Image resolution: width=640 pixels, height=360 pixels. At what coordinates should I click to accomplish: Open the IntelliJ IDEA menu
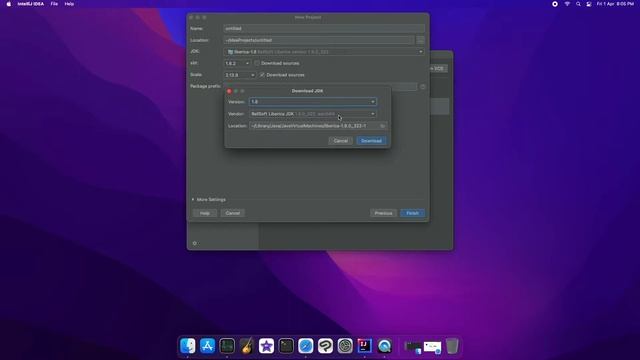[31, 4]
